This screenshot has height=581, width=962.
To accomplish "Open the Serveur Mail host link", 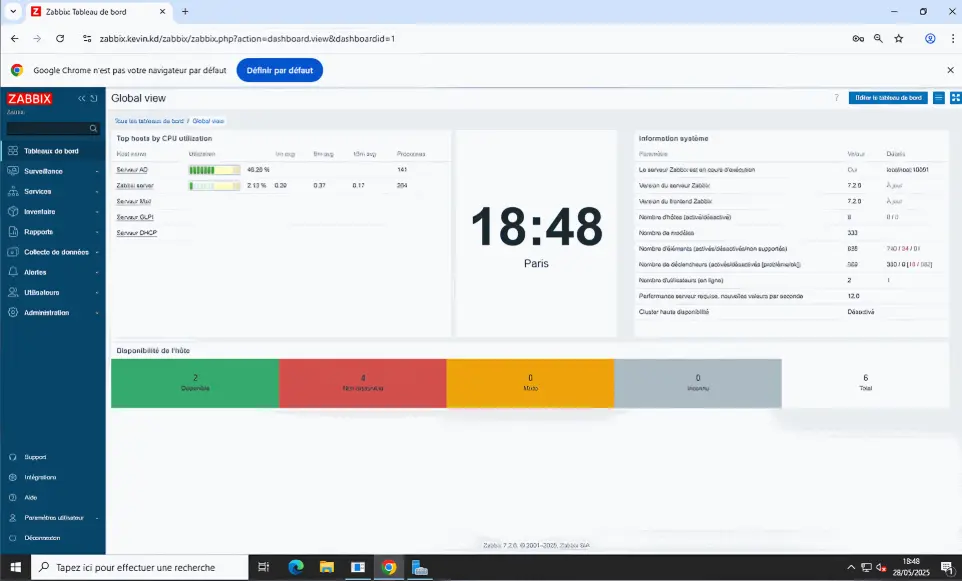I will [x=134, y=202].
